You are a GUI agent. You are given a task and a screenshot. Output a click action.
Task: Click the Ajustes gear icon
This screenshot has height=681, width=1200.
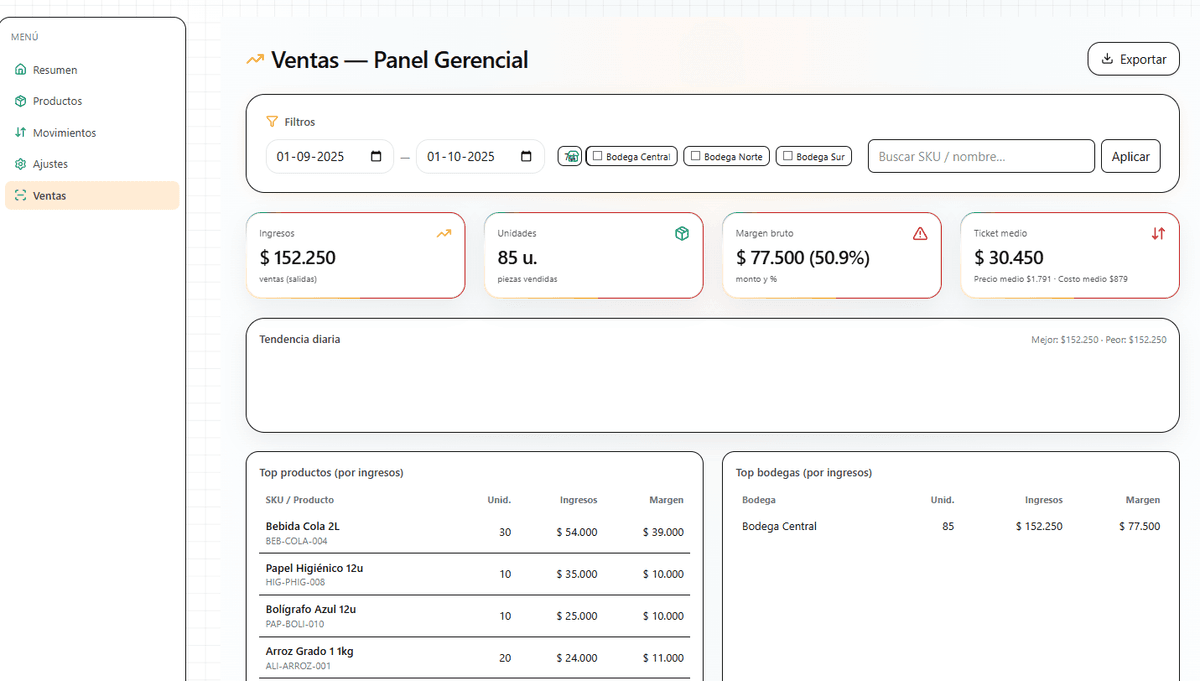pos(21,164)
